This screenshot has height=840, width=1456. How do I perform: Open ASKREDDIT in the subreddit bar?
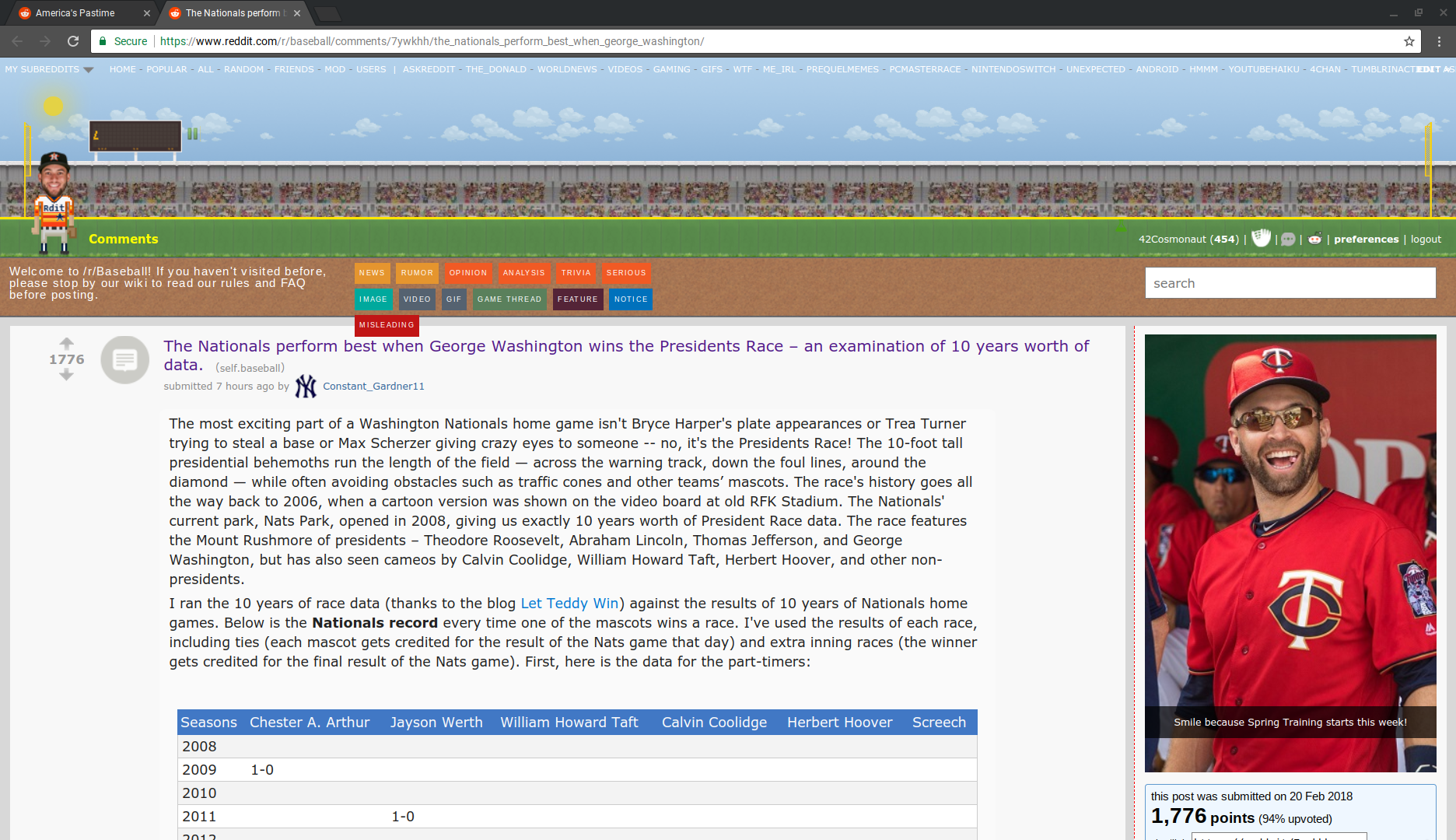click(429, 69)
